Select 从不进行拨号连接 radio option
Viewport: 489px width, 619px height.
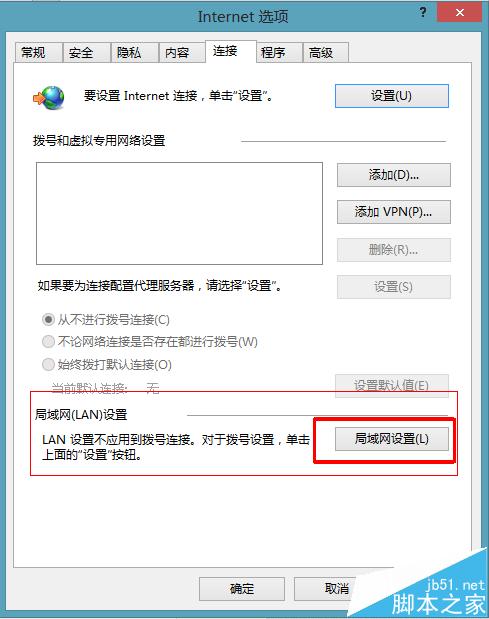[48, 319]
